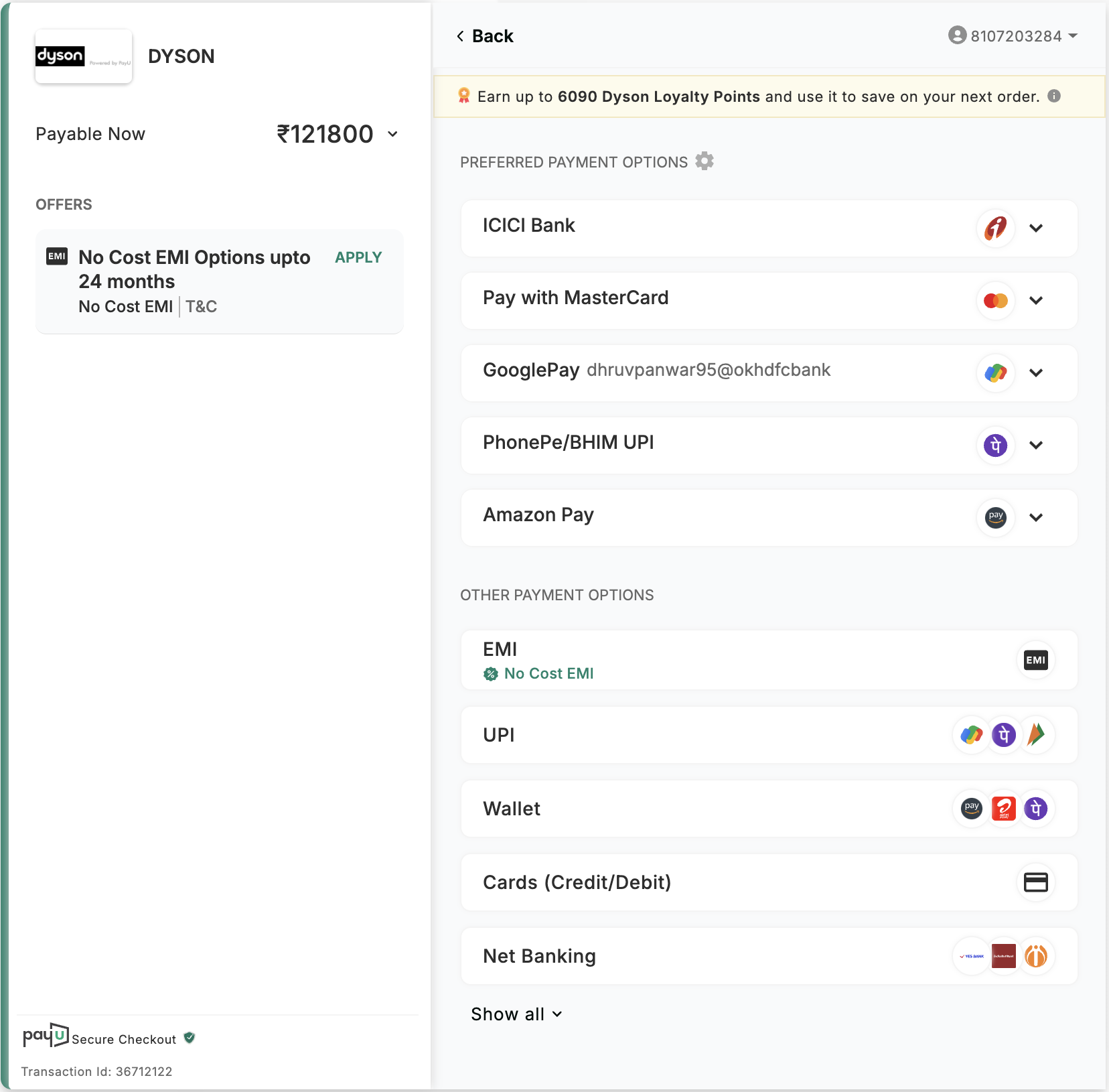1109x1092 pixels.
Task: Click the ICICI icon in Net Banking row
Action: click(1036, 956)
